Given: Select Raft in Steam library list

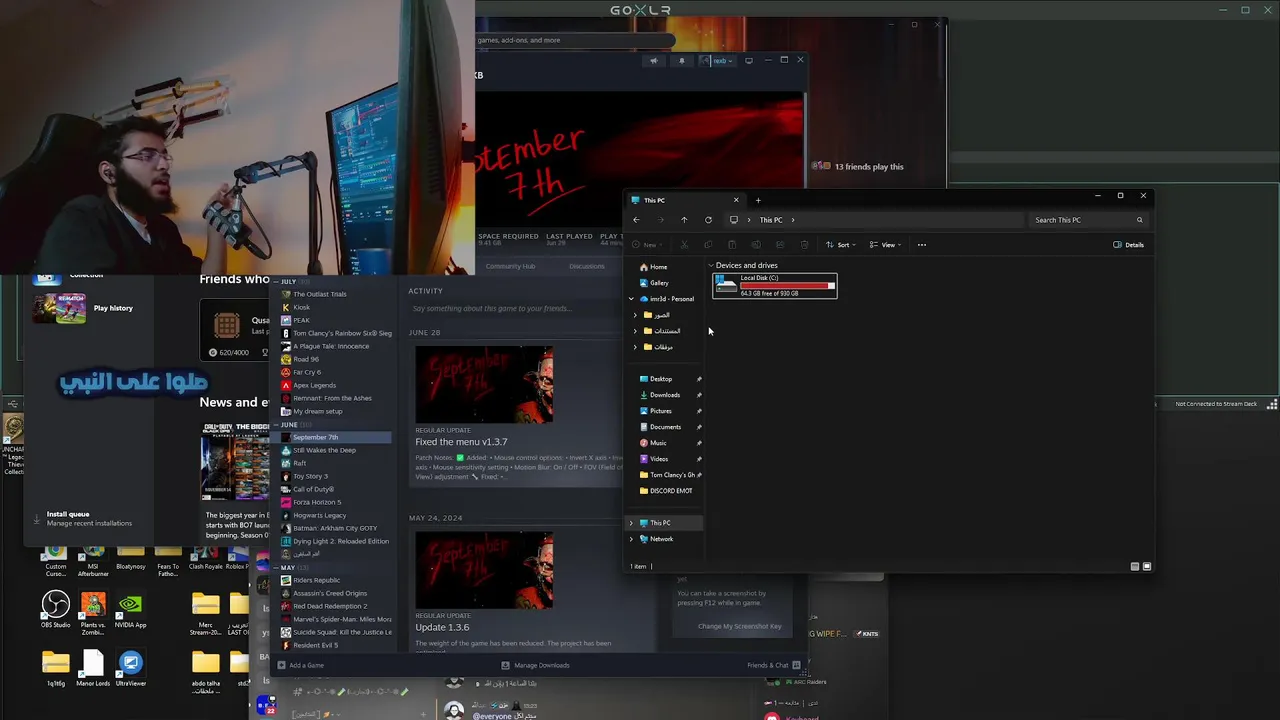Looking at the screenshot, I should click(299, 463).
